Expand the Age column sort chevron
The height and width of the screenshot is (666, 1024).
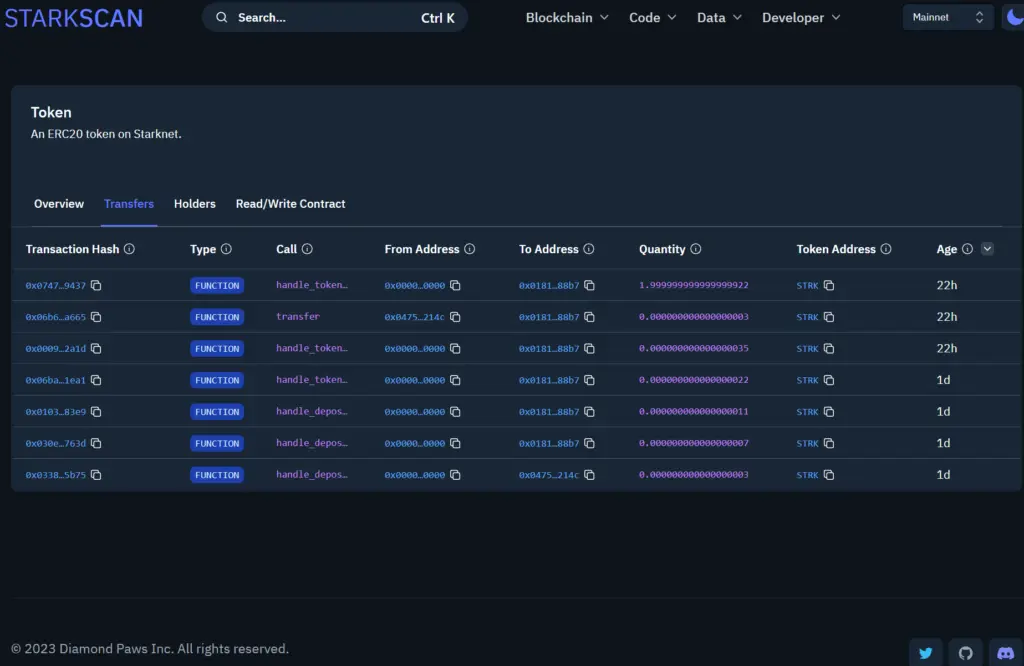tap(988, 249)
